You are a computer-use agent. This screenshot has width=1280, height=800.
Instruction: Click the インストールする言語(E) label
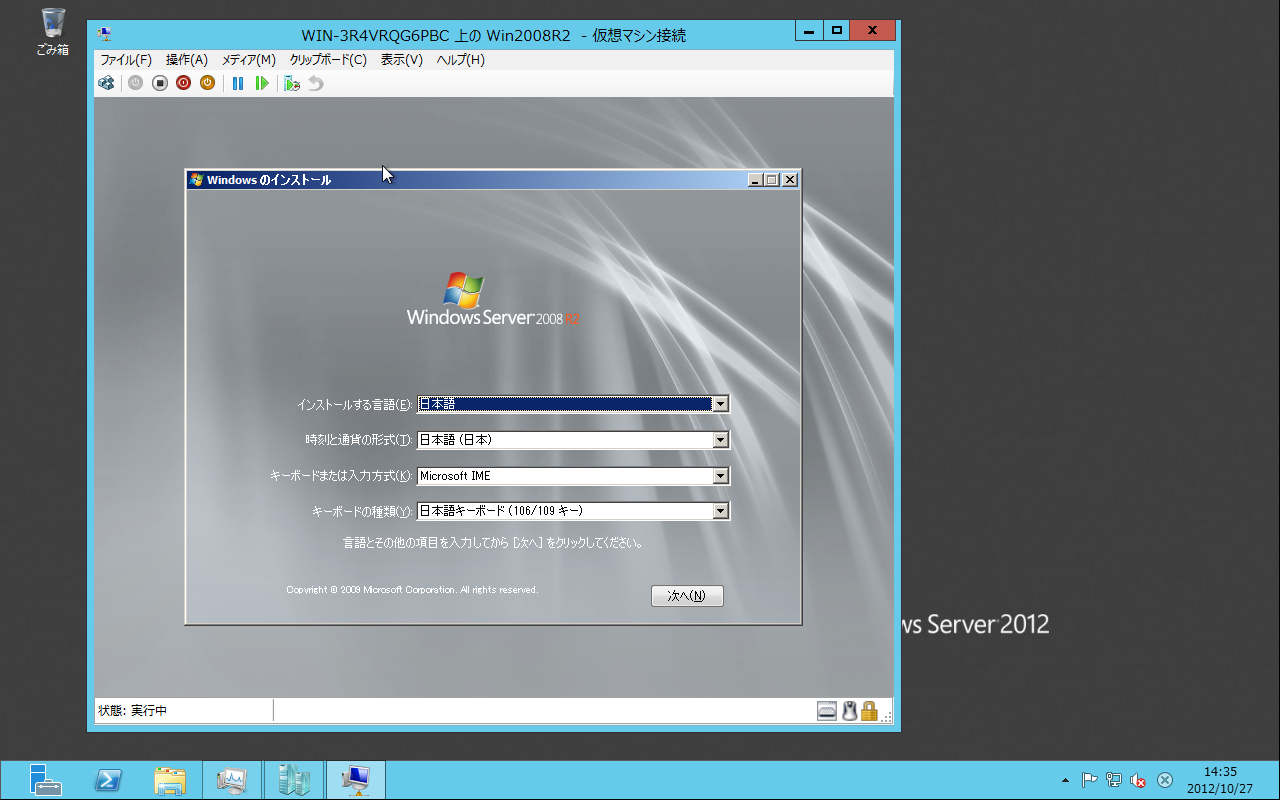[x=354, y=405]
